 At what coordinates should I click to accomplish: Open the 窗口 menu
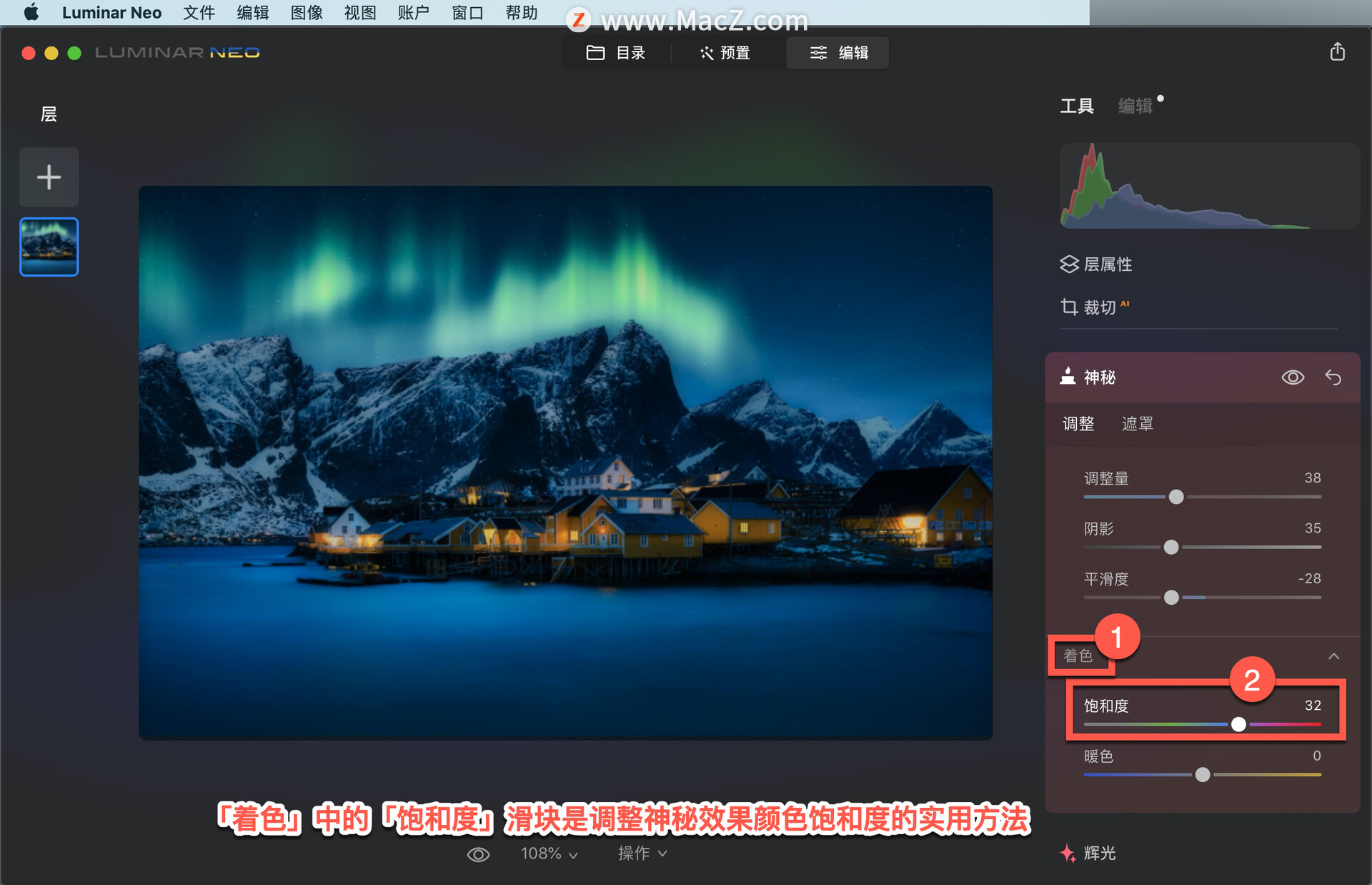point(467,12)
